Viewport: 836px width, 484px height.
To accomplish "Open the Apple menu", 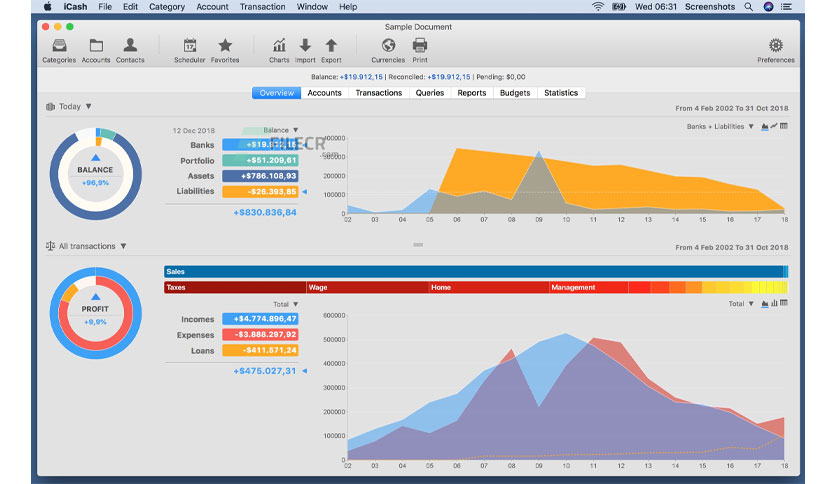I will [x=47, y=7].
